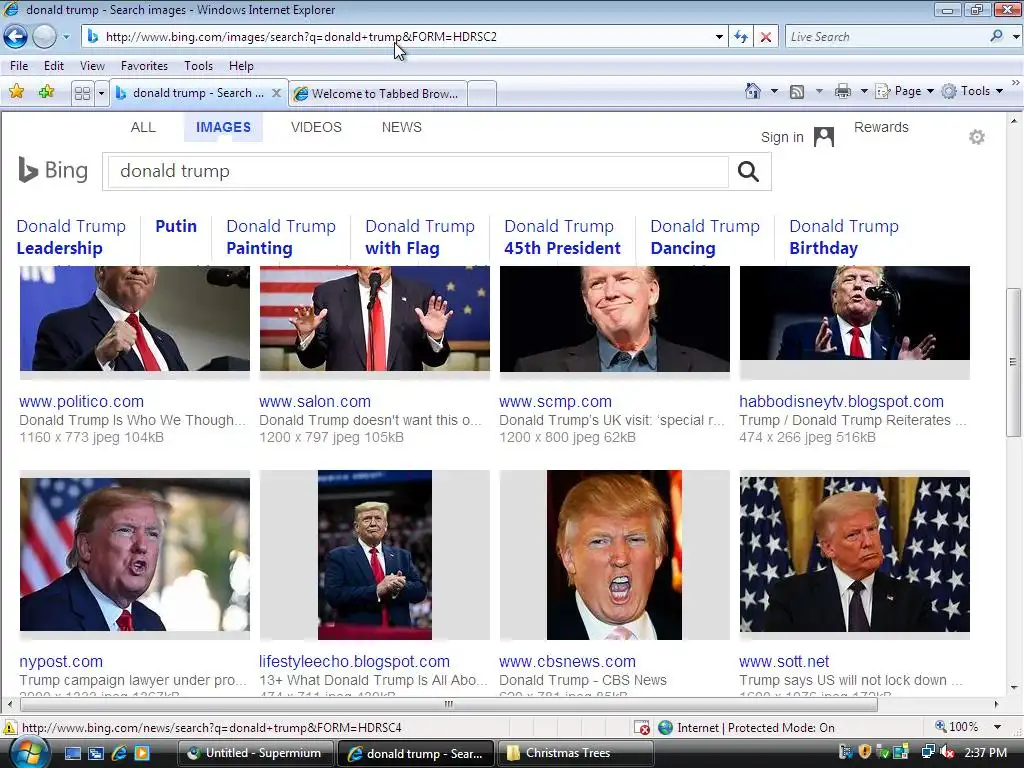Image resolution: width=1024 pixels, height=768 pixels.
Task: Open a new blank tab button
Action: [x=482, y=93]
